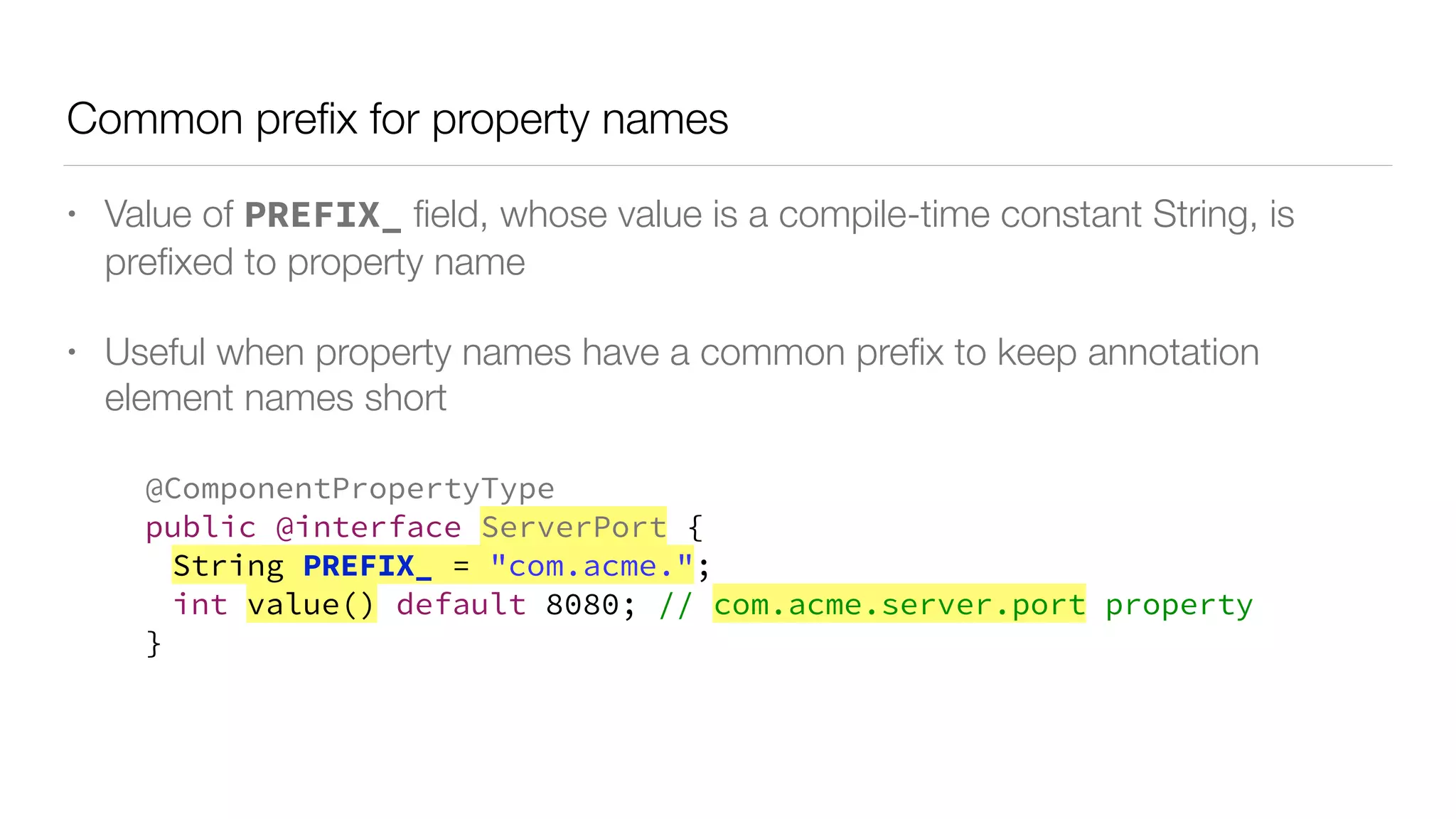The height and width of the screenshot is (819, 1456).
Task: Click the 'String' type in the code
Action: [229, 567]
